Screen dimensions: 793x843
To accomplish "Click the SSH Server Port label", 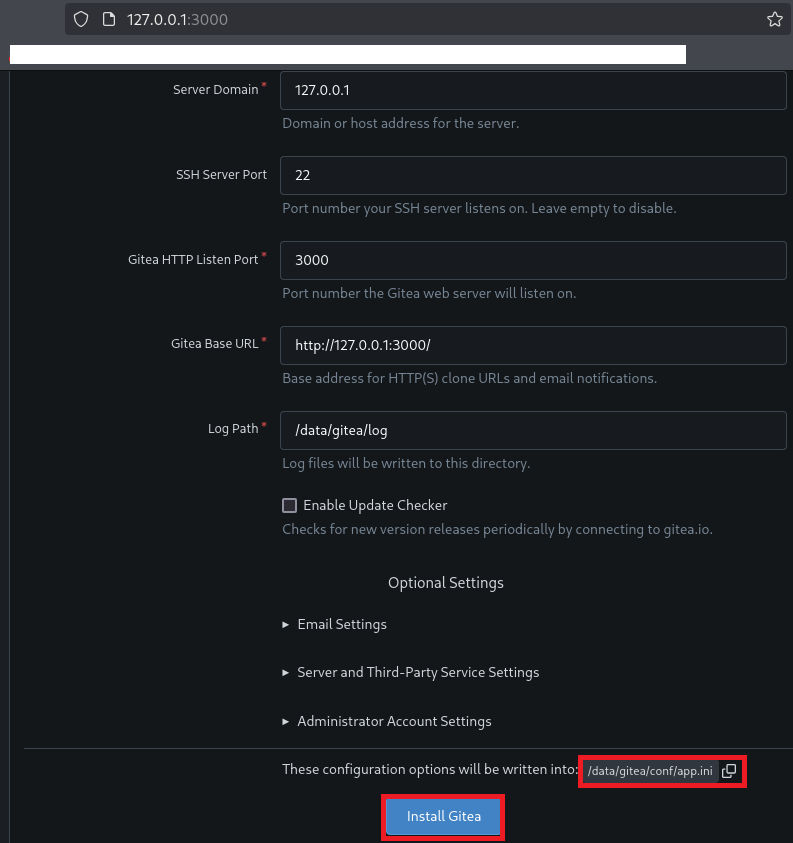I will click(221, 174).
